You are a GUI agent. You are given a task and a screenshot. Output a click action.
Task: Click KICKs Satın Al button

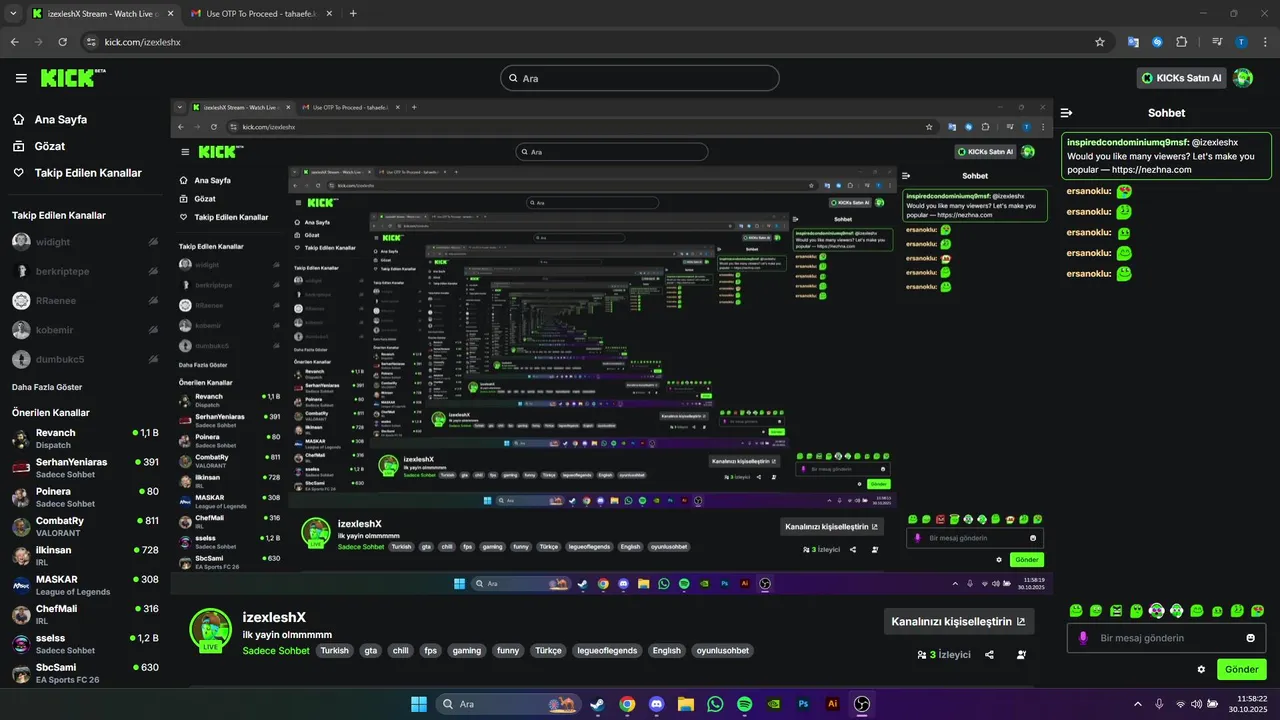tap(1181, 78)
